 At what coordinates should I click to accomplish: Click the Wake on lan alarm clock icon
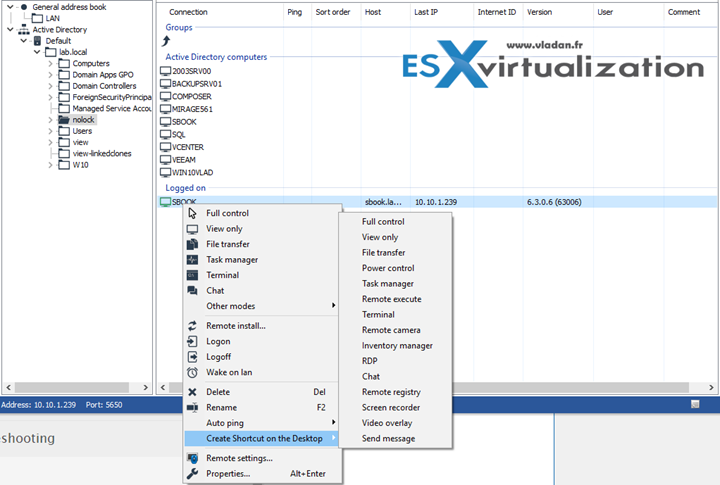(x=192, y=372)
